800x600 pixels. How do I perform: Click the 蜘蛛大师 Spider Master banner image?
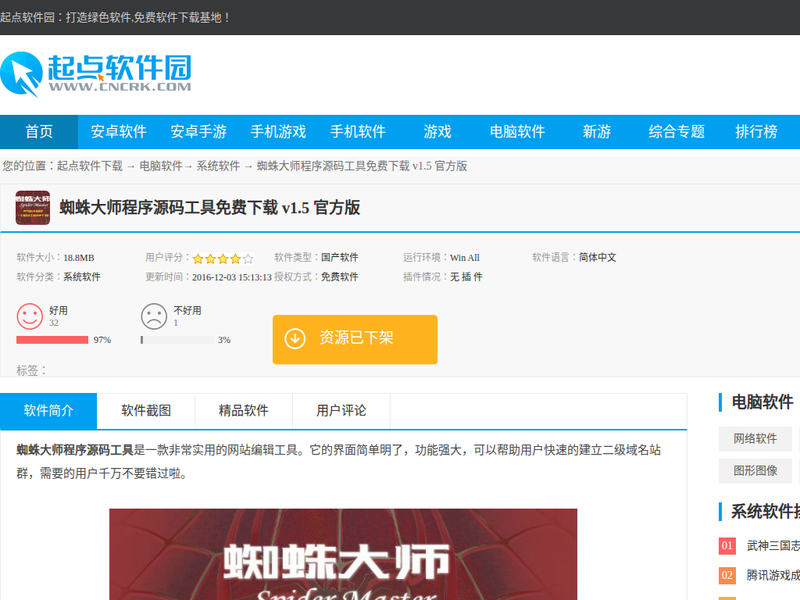click(x=343, y=554)
